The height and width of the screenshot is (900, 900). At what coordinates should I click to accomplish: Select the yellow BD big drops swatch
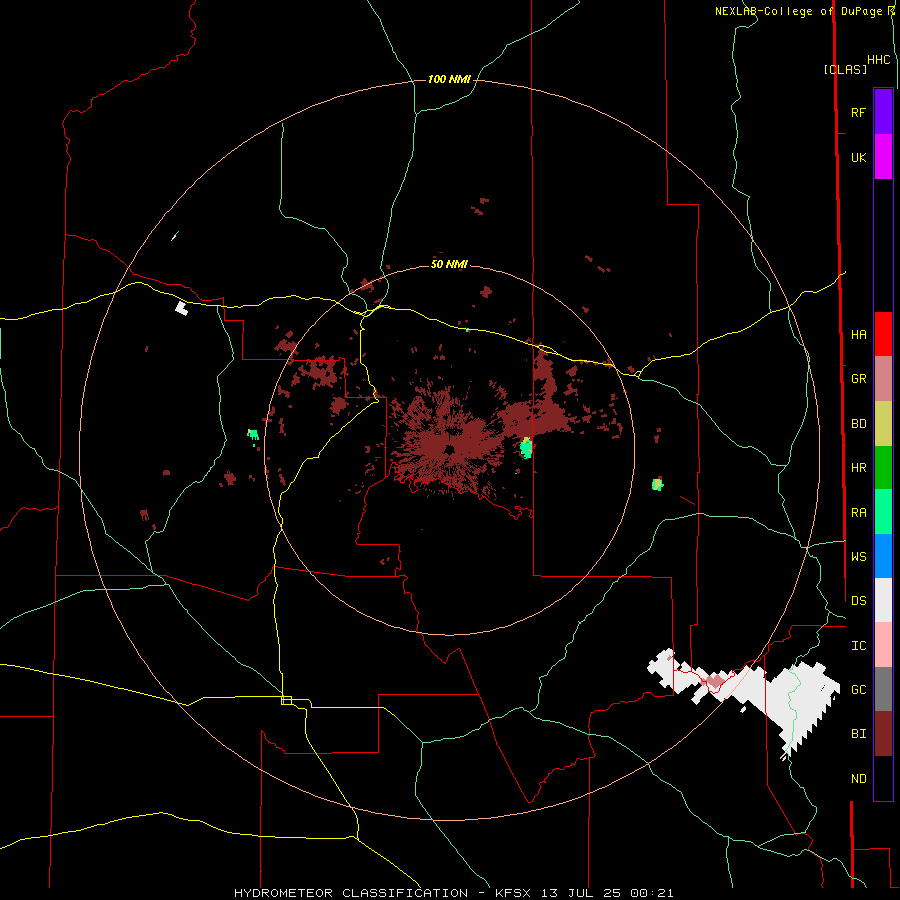pos(883,424)
